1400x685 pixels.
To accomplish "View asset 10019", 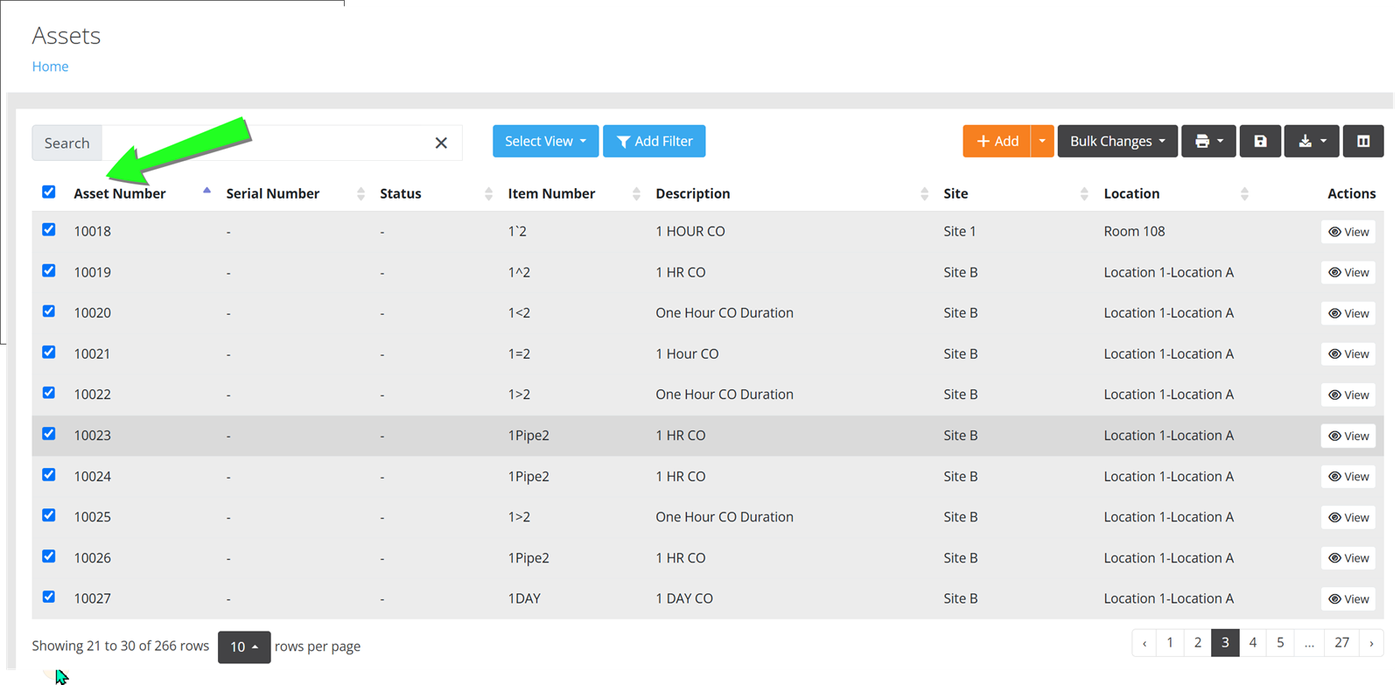I will coord(1348,273).
